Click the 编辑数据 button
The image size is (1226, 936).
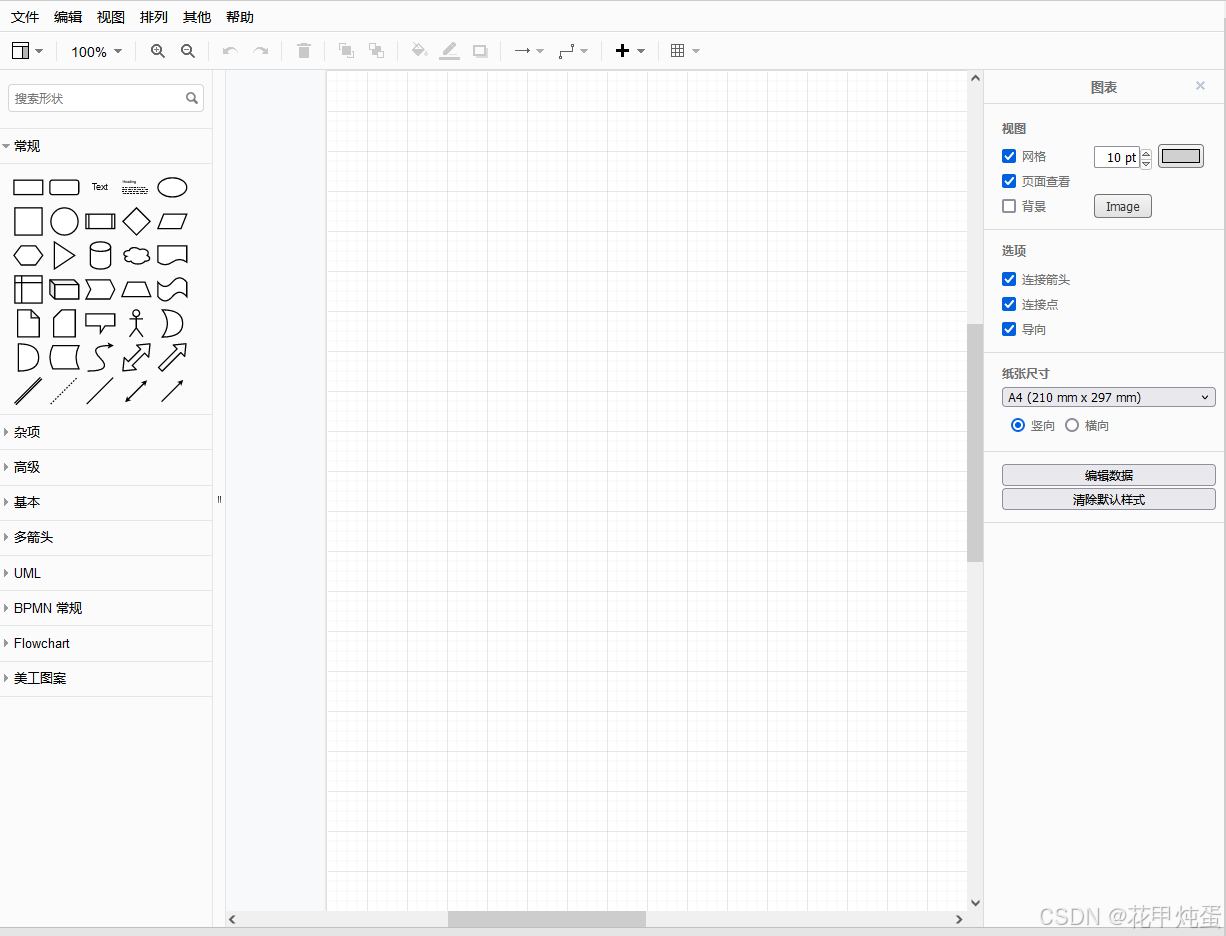1108,474
